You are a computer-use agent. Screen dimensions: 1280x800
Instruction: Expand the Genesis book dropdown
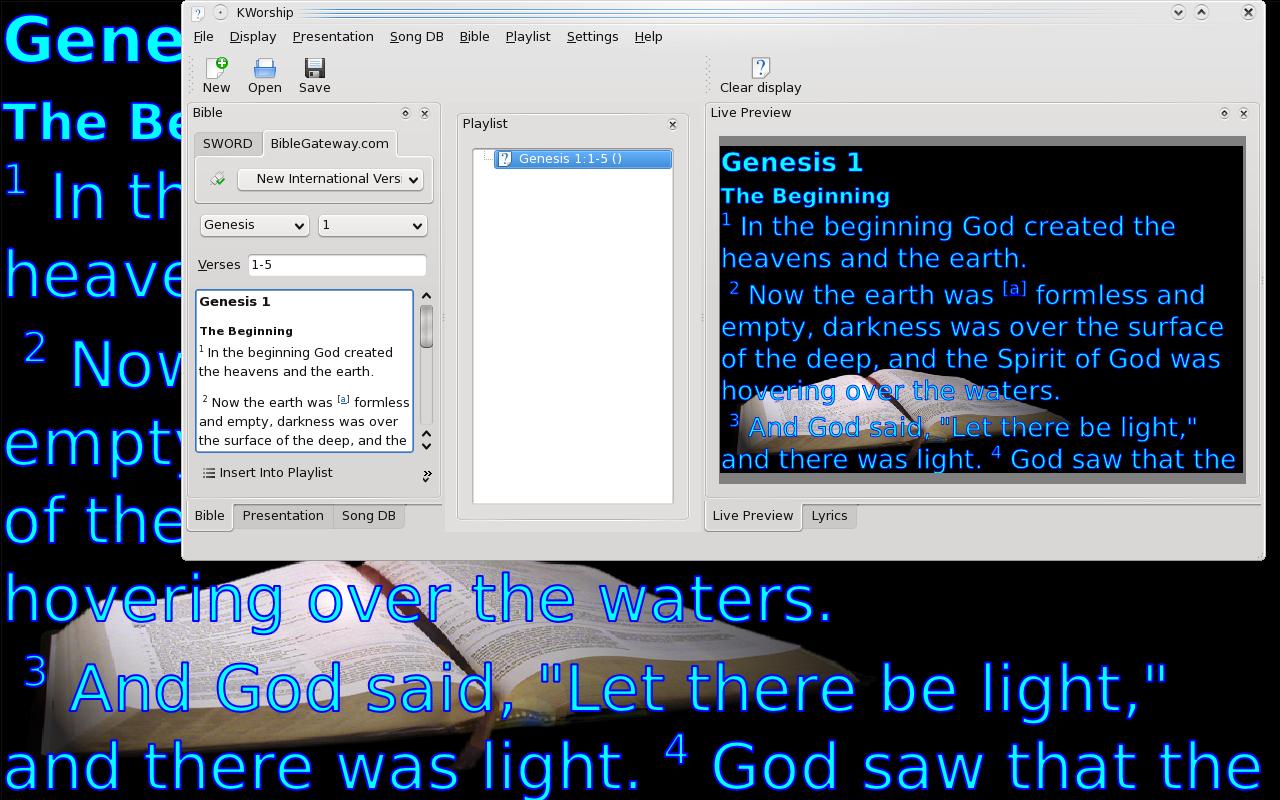pos(254,226)
